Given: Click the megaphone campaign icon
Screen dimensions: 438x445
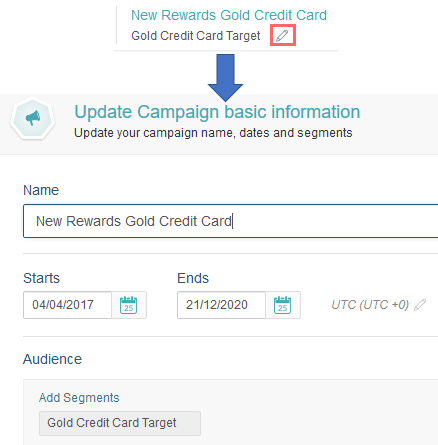Looking at the screenshot, I should point(33,118).
